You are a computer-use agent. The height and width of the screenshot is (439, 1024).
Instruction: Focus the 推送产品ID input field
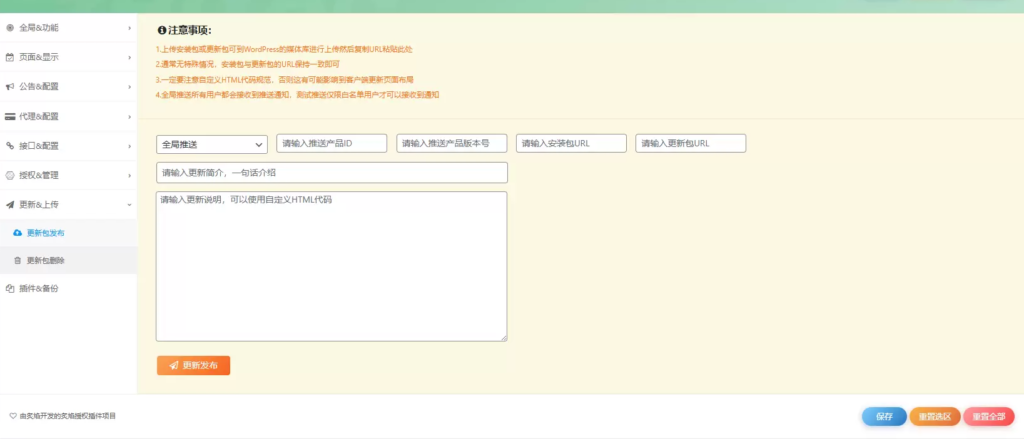click(332, 143)
